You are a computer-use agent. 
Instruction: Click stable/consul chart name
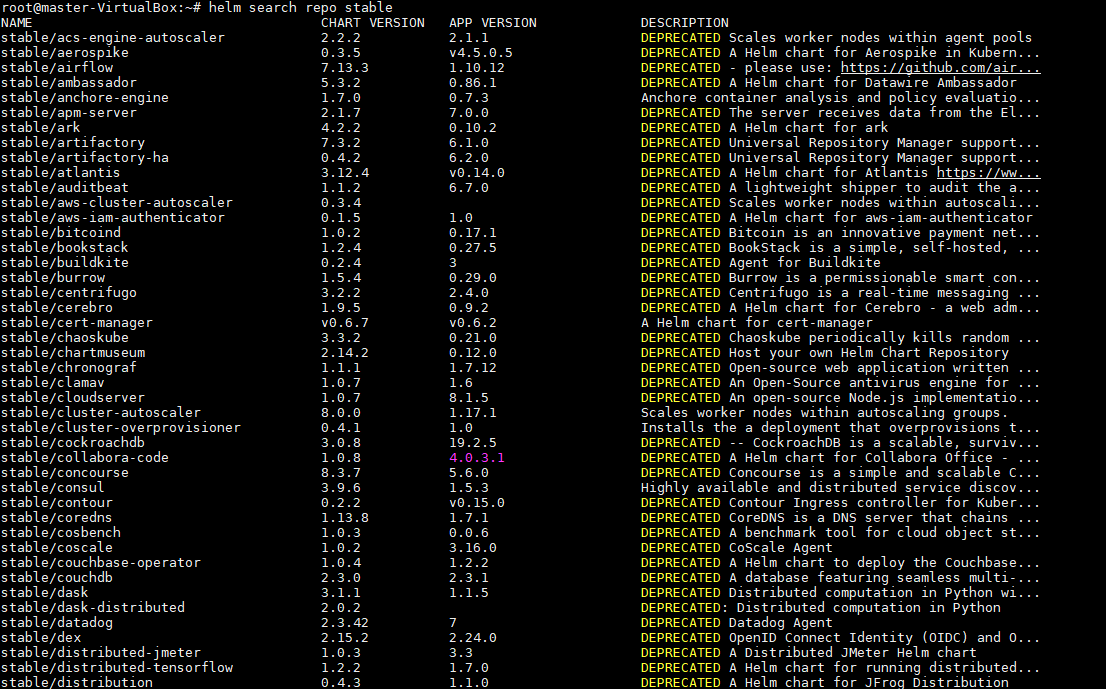[x=53, y=488]
